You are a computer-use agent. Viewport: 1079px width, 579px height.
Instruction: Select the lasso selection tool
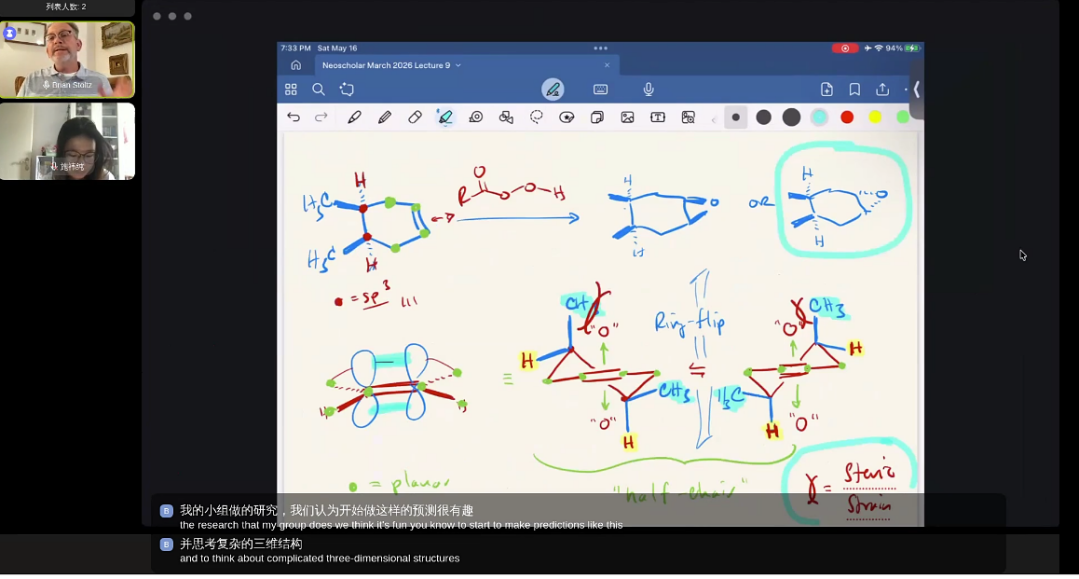(536, 118)
